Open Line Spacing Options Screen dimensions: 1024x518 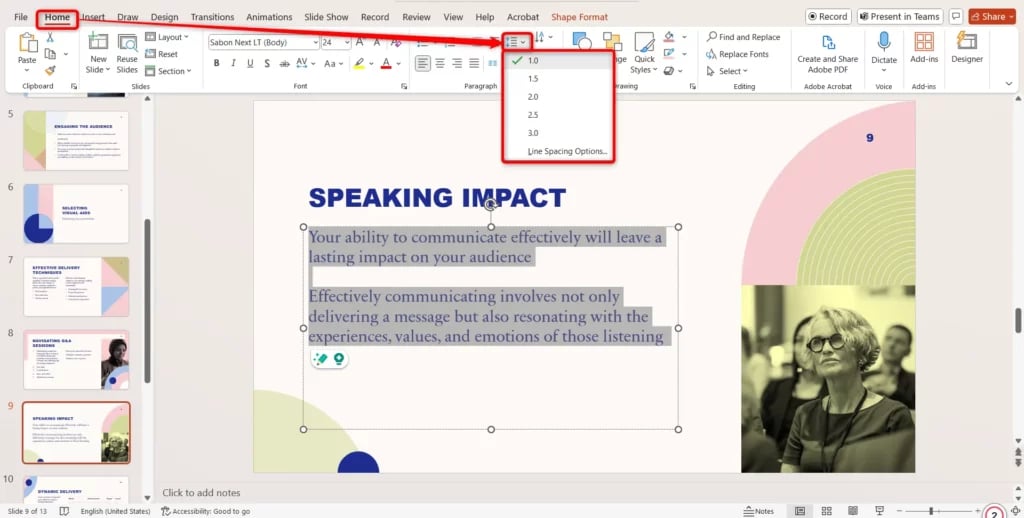(x=567, y=152)
